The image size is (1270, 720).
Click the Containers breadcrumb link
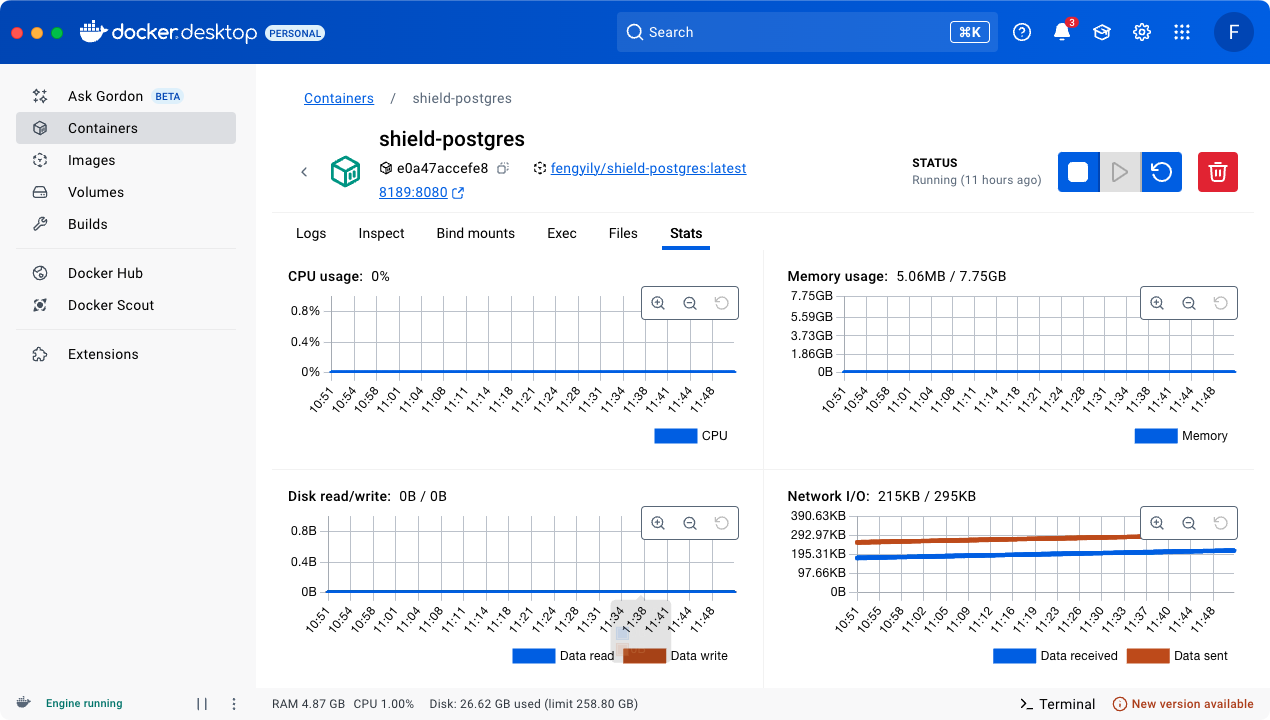click(339, 98)
